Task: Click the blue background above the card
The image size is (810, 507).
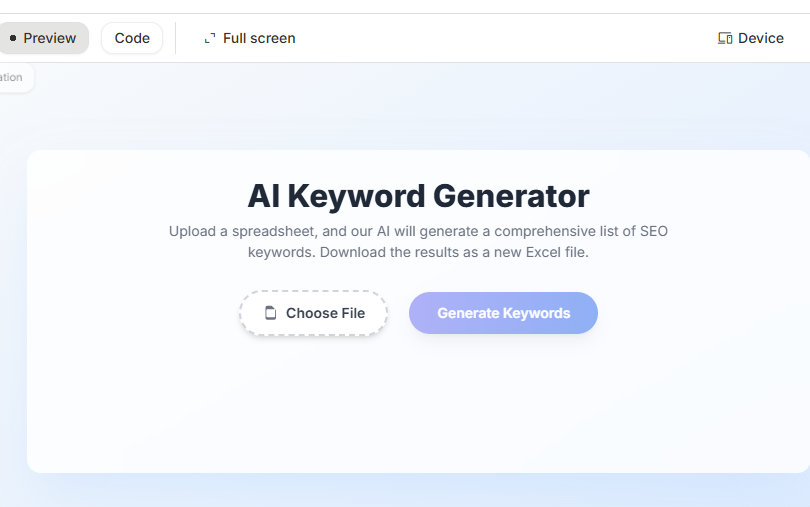Action: coord(418,110)
